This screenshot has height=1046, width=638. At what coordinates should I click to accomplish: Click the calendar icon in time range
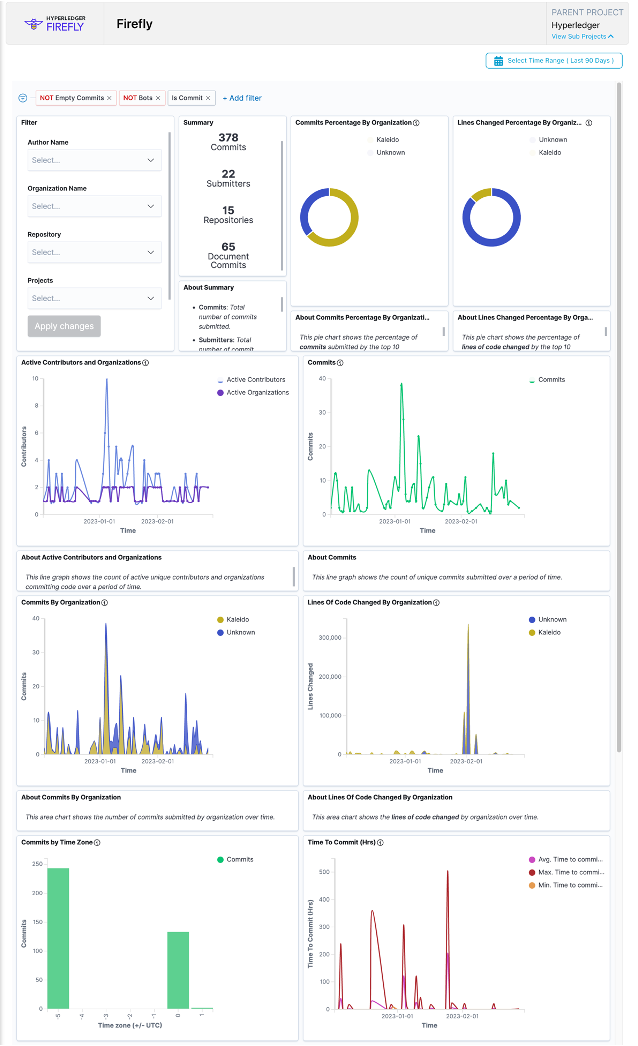coord(498,61)
